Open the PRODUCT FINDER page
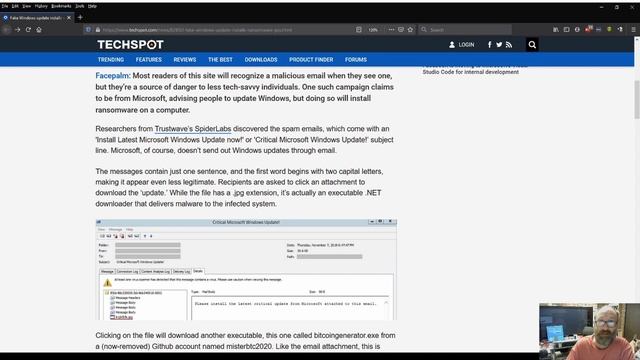This screenshot has height=360, width=640. pyautogui.click(x=311, y=60)
